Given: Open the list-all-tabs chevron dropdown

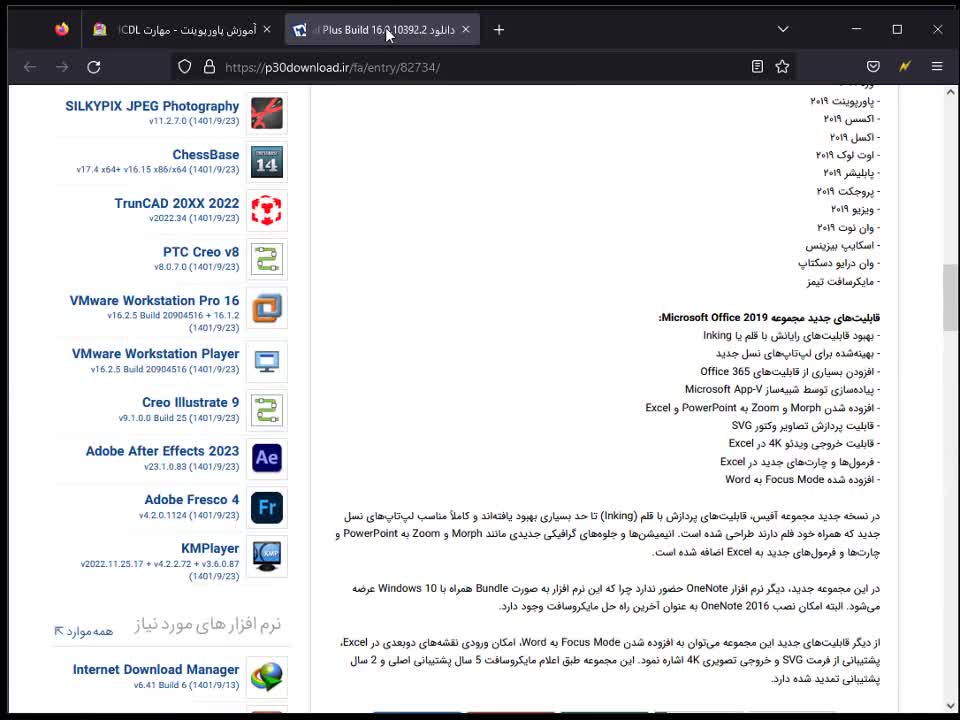Looking at the screenshot, I should (x=782, y=29).
